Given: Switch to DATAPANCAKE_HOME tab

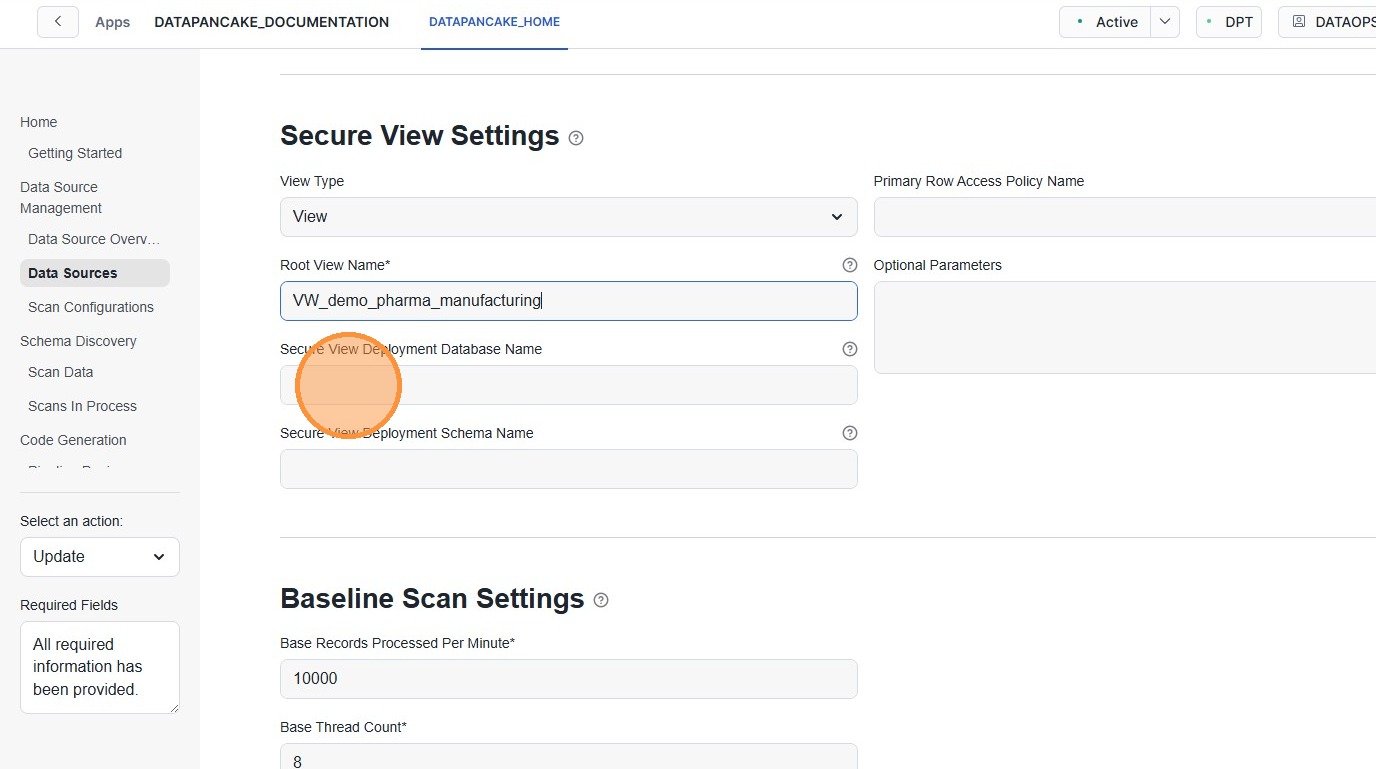Looking at the screenshot, I should click(494, 22).
